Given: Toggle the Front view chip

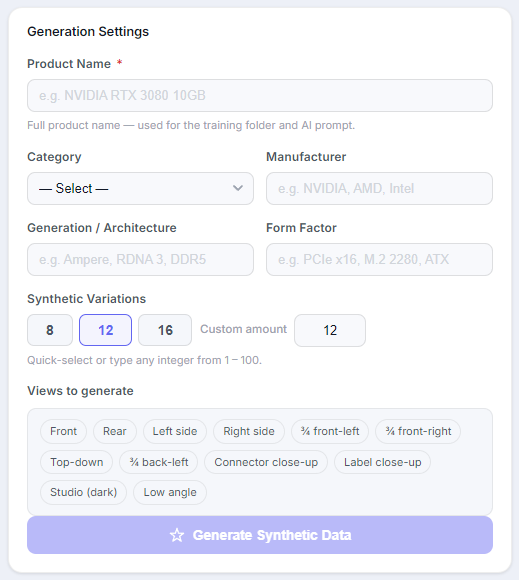Looking at the screenshot, I should pos(63,431).
